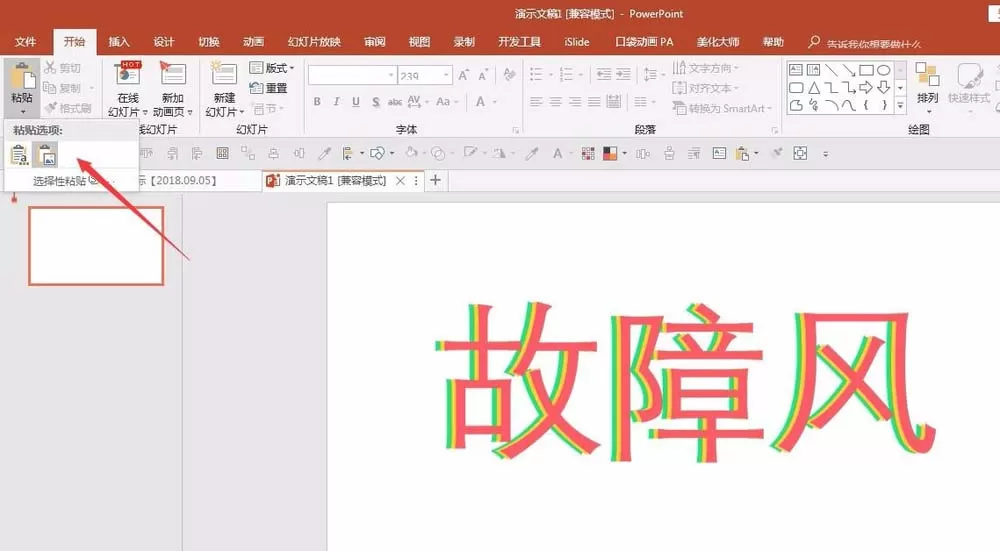Viewport: 1000px width, 551px height.
Task: Select the oval shape in gallery
Action: point(883,70)
